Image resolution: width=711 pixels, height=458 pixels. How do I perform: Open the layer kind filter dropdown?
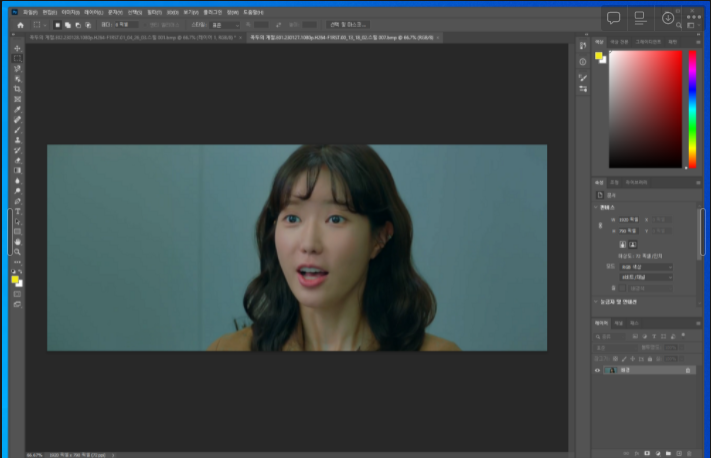610,336
